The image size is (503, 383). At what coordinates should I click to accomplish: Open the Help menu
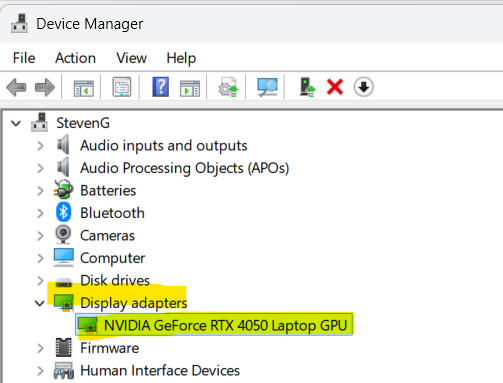[x=181, y=58]
